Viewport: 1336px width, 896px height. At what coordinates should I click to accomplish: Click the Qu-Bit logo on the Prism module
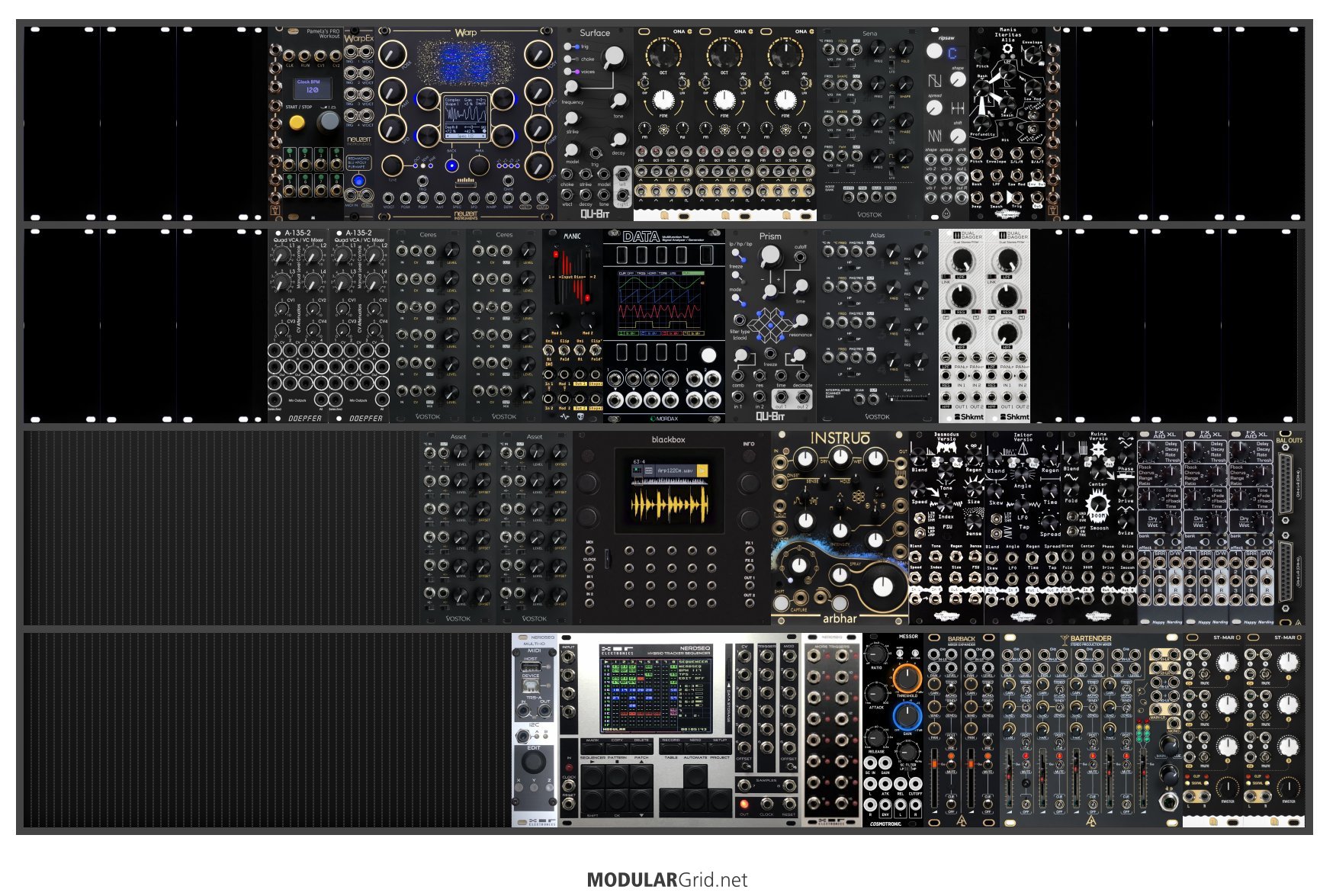(x=770, y=416)
